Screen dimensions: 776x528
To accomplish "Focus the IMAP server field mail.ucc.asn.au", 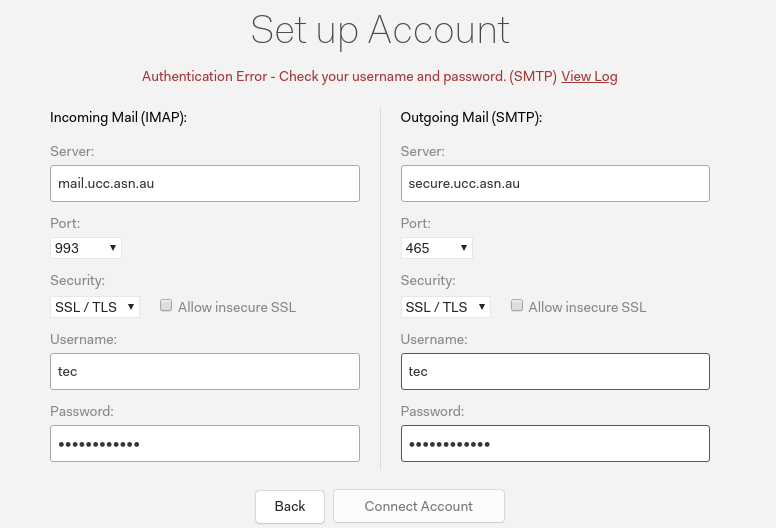I will [205, 184].
